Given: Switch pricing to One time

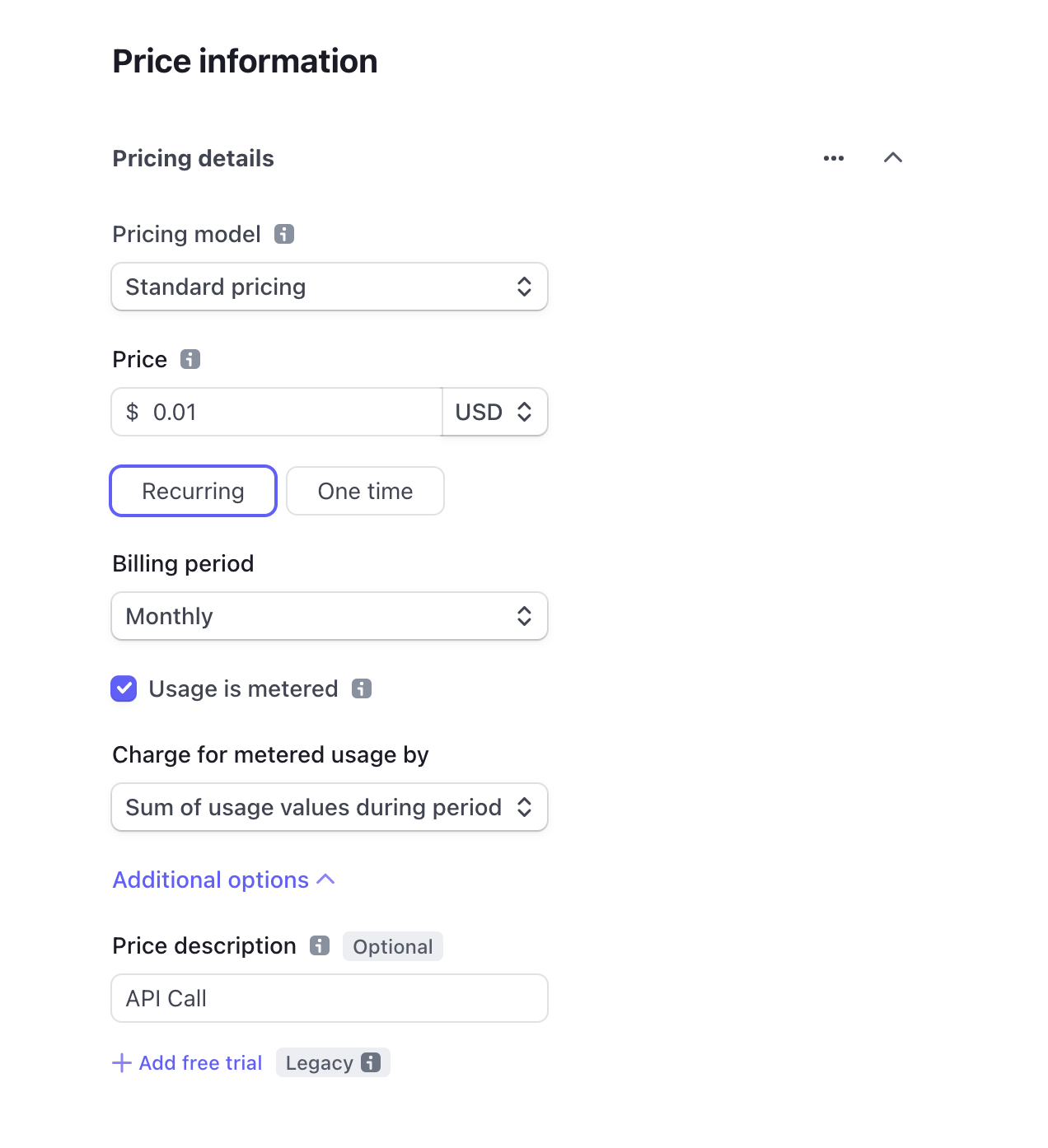Looking at the screenshot, I should (x=365, y=491).
